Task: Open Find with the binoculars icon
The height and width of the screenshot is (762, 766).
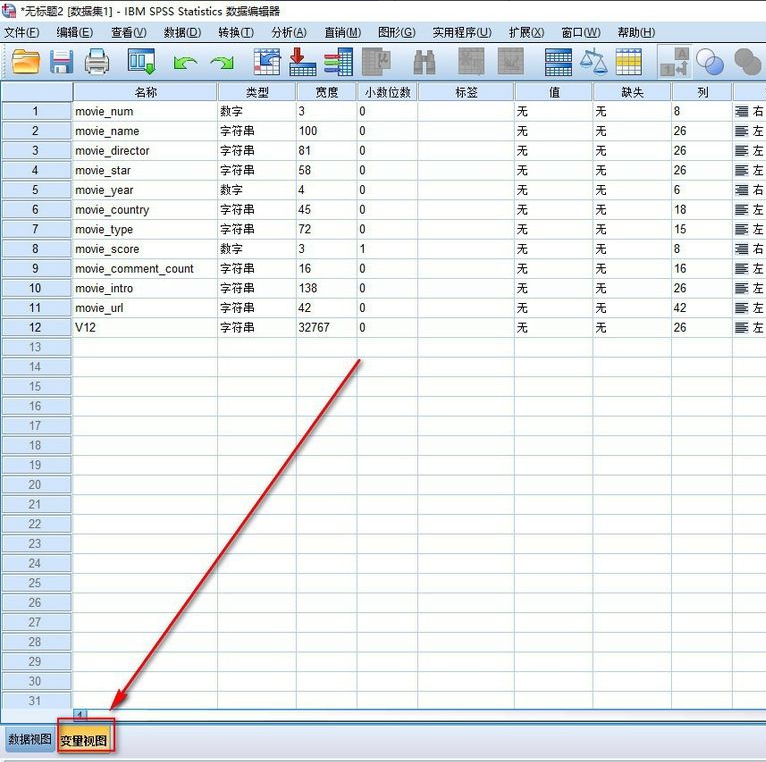Action: (x=424, y=62)
